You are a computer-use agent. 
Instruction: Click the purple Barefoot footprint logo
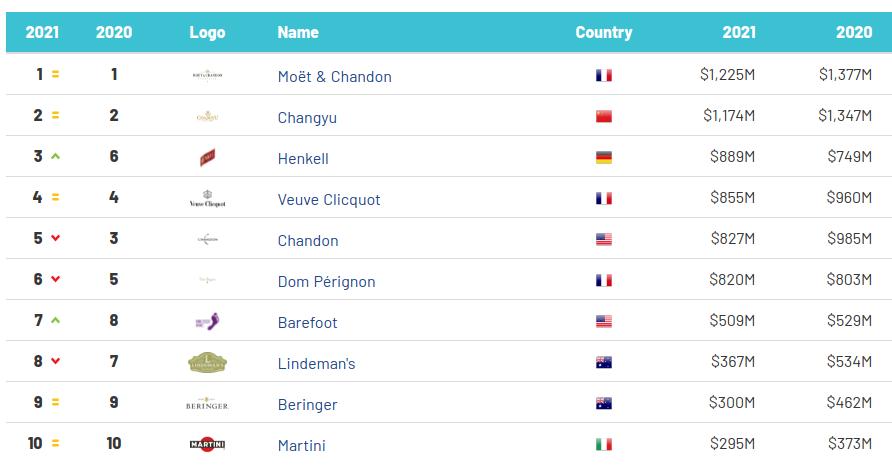[x=207, y=322]
